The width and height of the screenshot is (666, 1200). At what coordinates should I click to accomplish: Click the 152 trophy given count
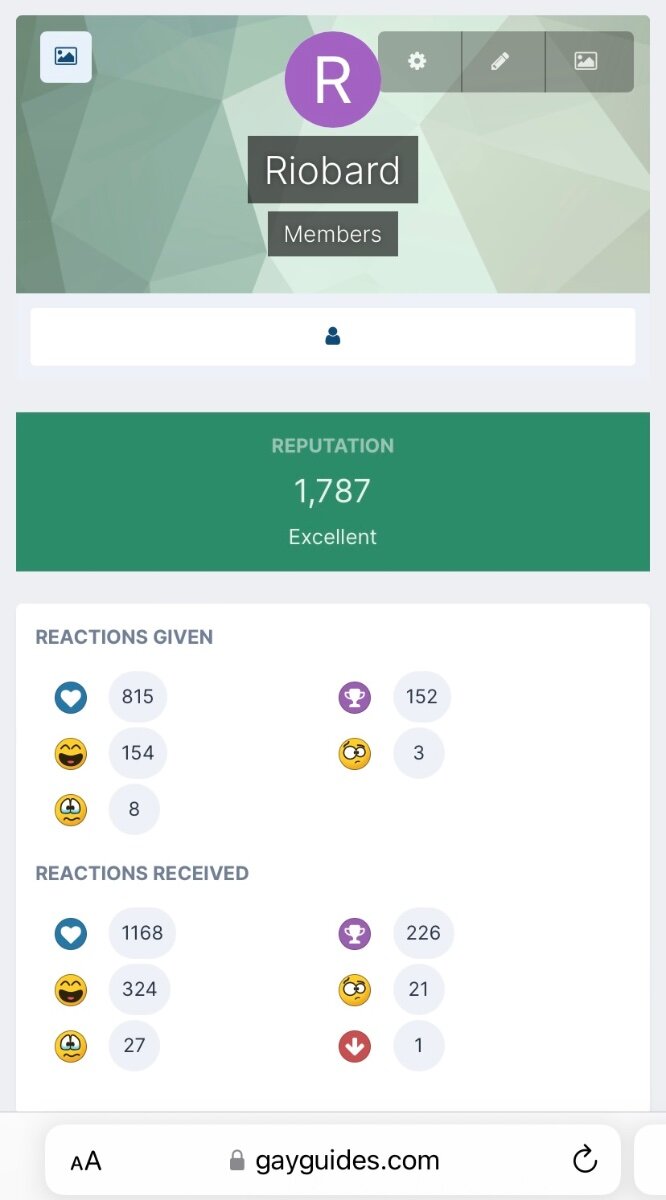[x=422, y=696]
